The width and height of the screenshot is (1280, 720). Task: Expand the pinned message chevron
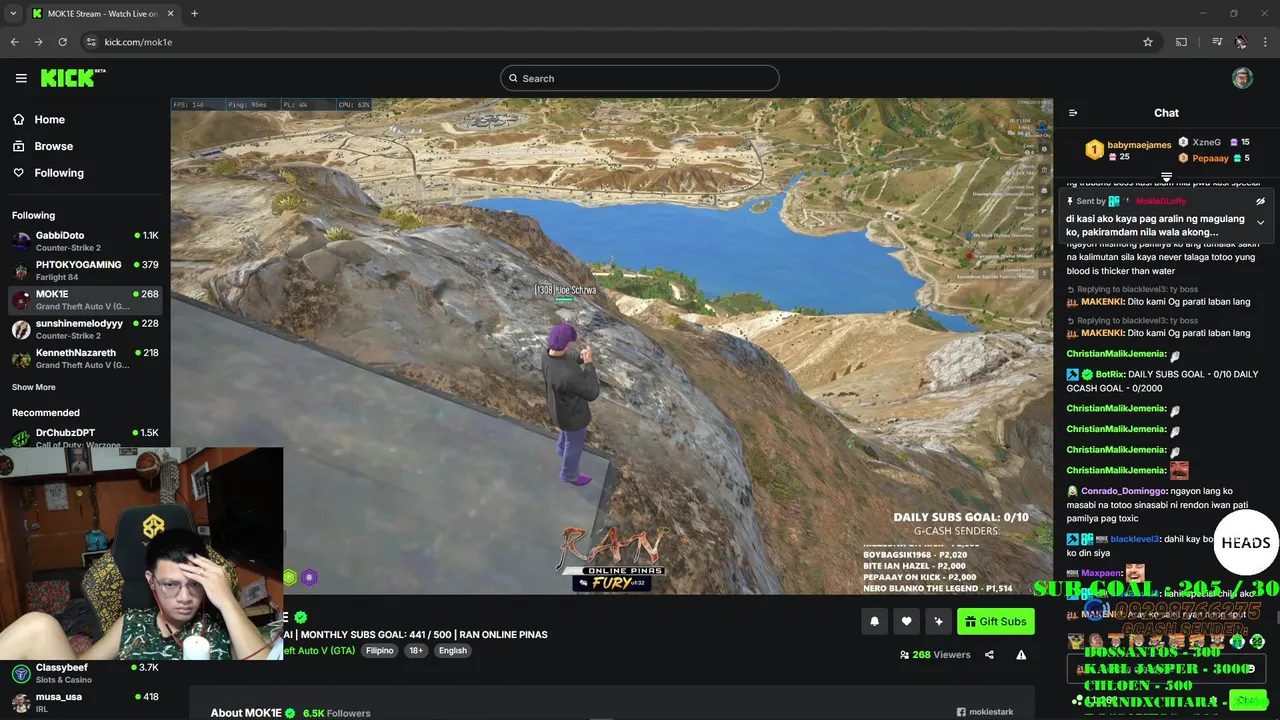pyautogui.click(x=1260, y=223)
